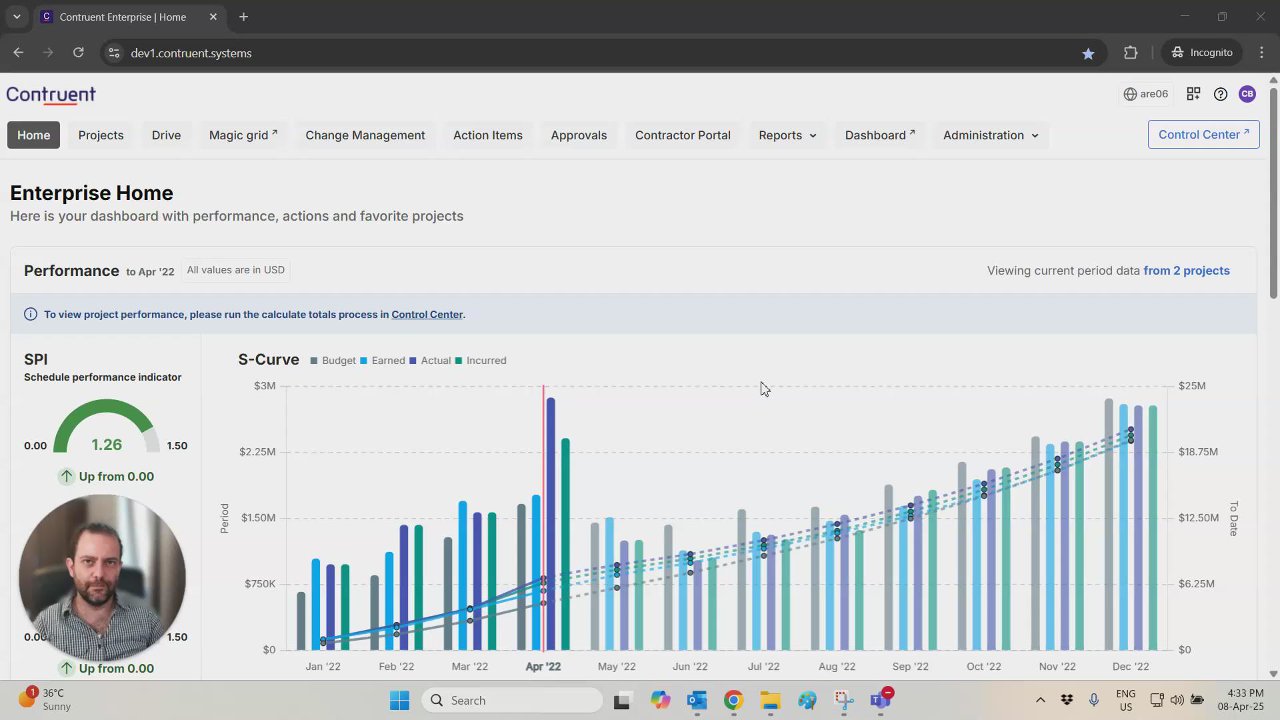
Task: Reload the page
Action: pyautogui.click(x=78, y=53)
